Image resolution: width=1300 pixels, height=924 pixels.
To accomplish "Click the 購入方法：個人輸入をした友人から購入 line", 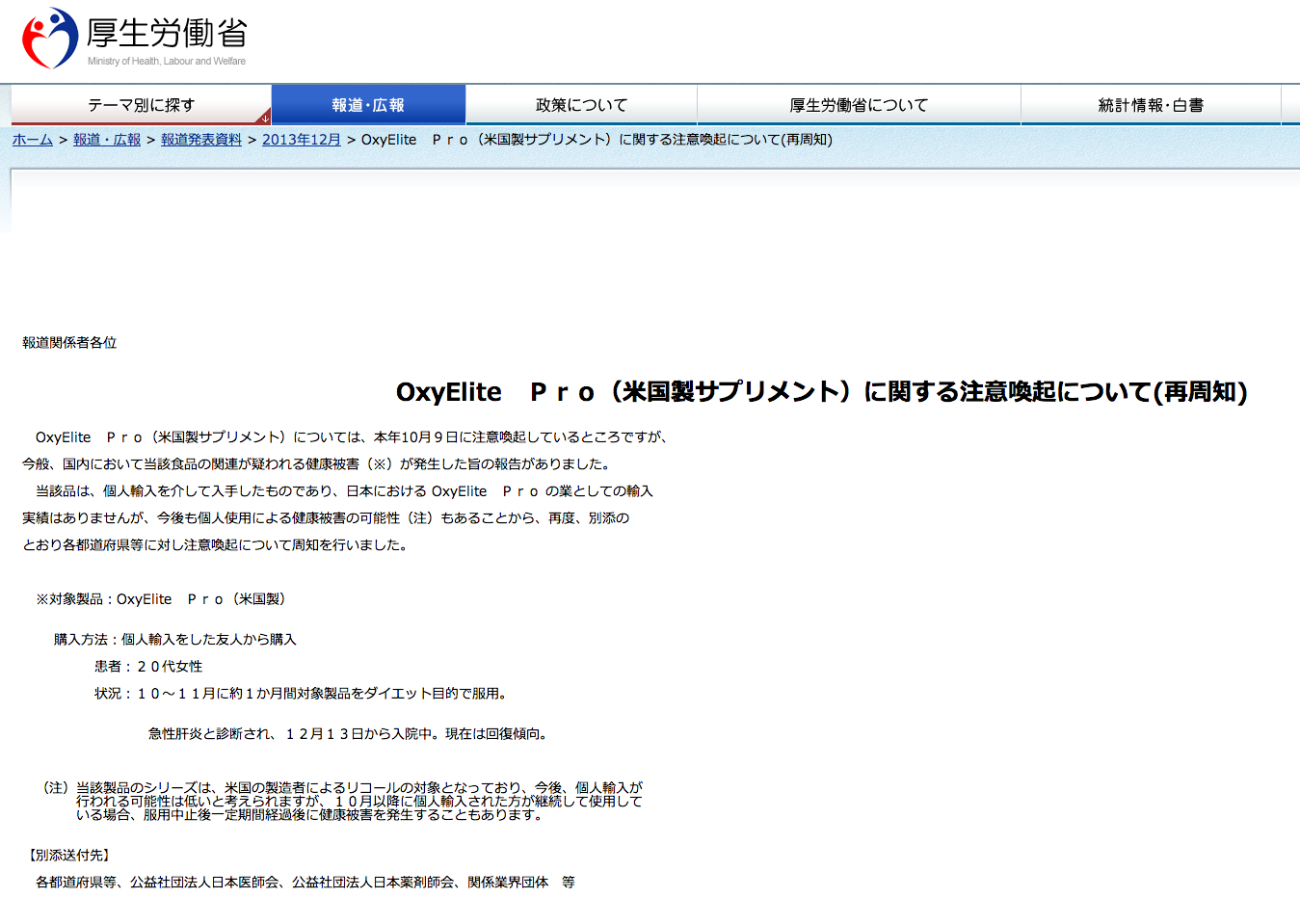I will coord(175,640).
